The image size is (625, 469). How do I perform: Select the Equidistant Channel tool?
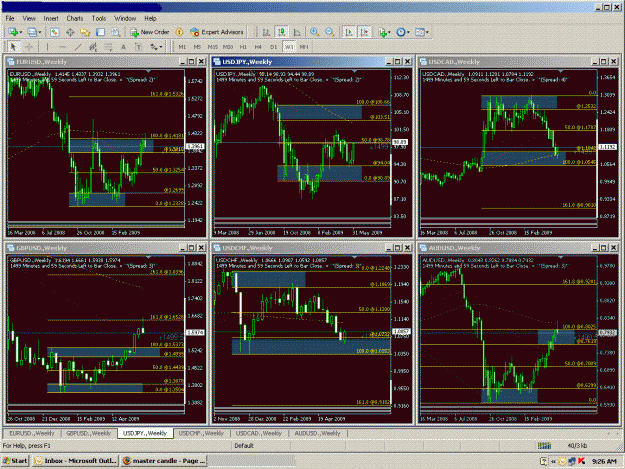pos(93,47)
